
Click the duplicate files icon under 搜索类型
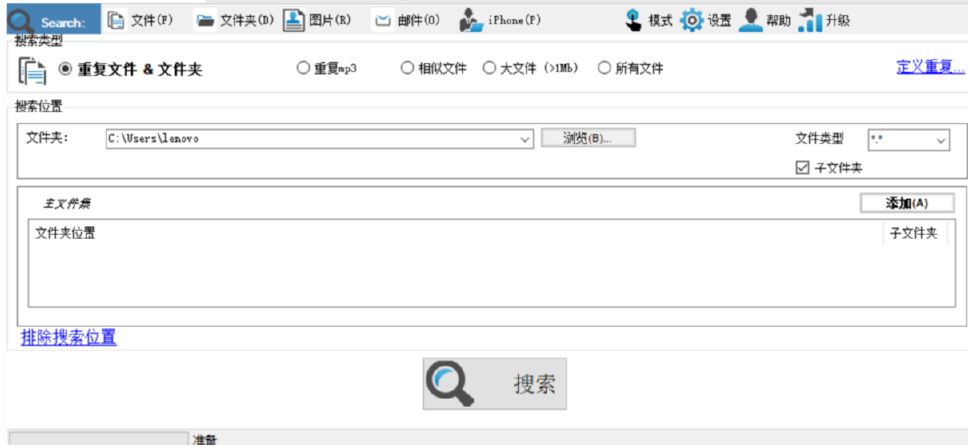click(x=33, y=70)
